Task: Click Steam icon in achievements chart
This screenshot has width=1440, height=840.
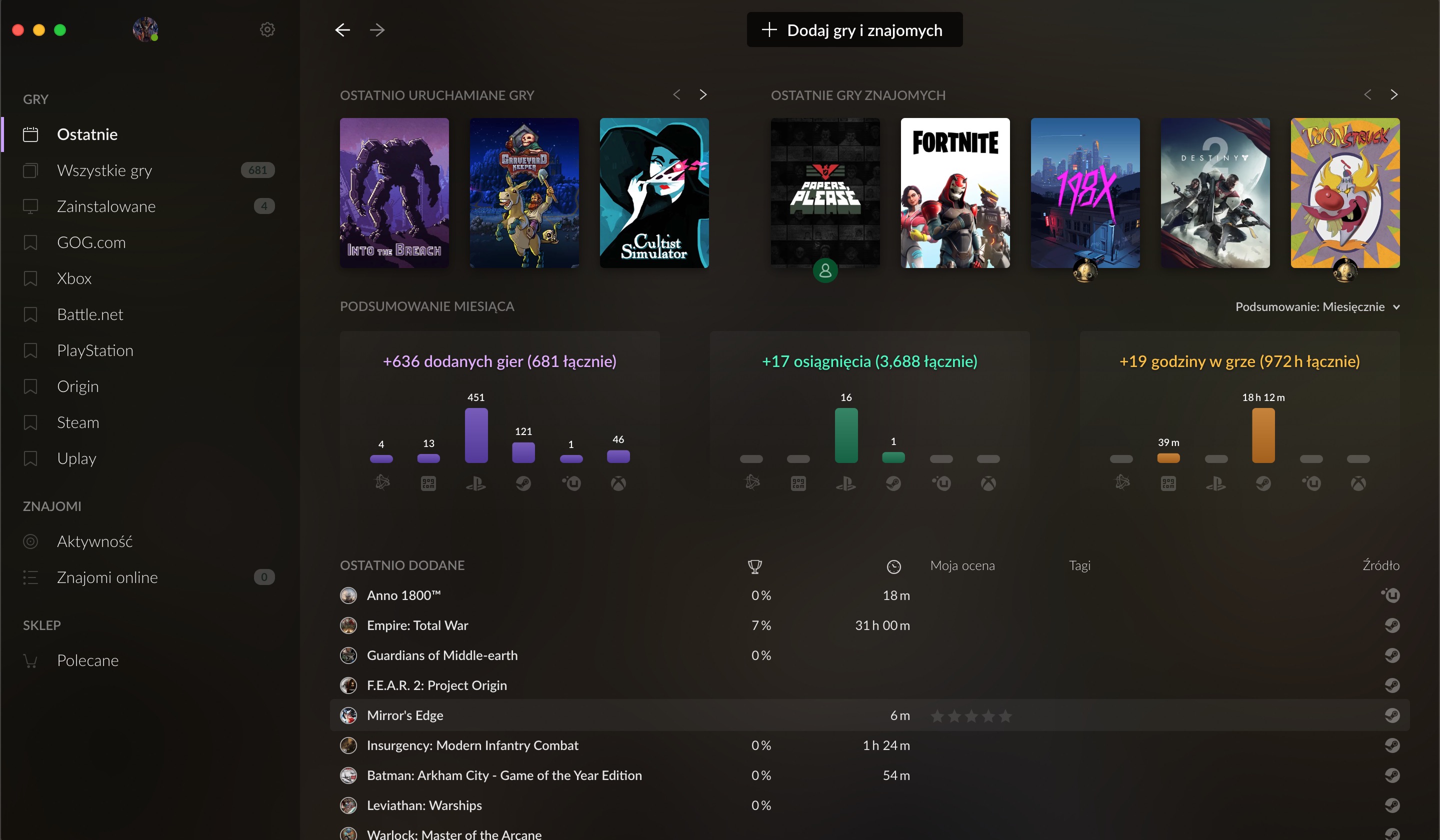Action: pos(893,483)
